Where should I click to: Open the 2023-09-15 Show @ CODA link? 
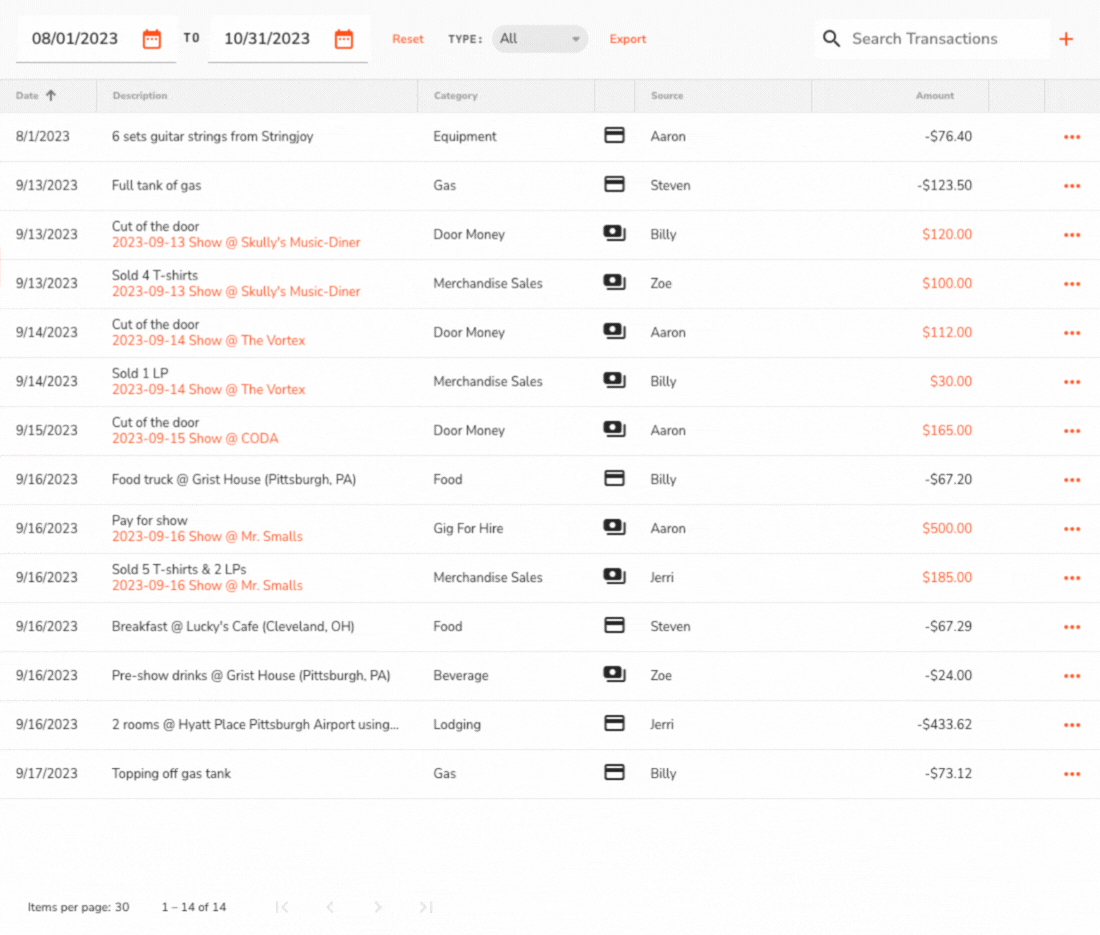tap(195, 438)
